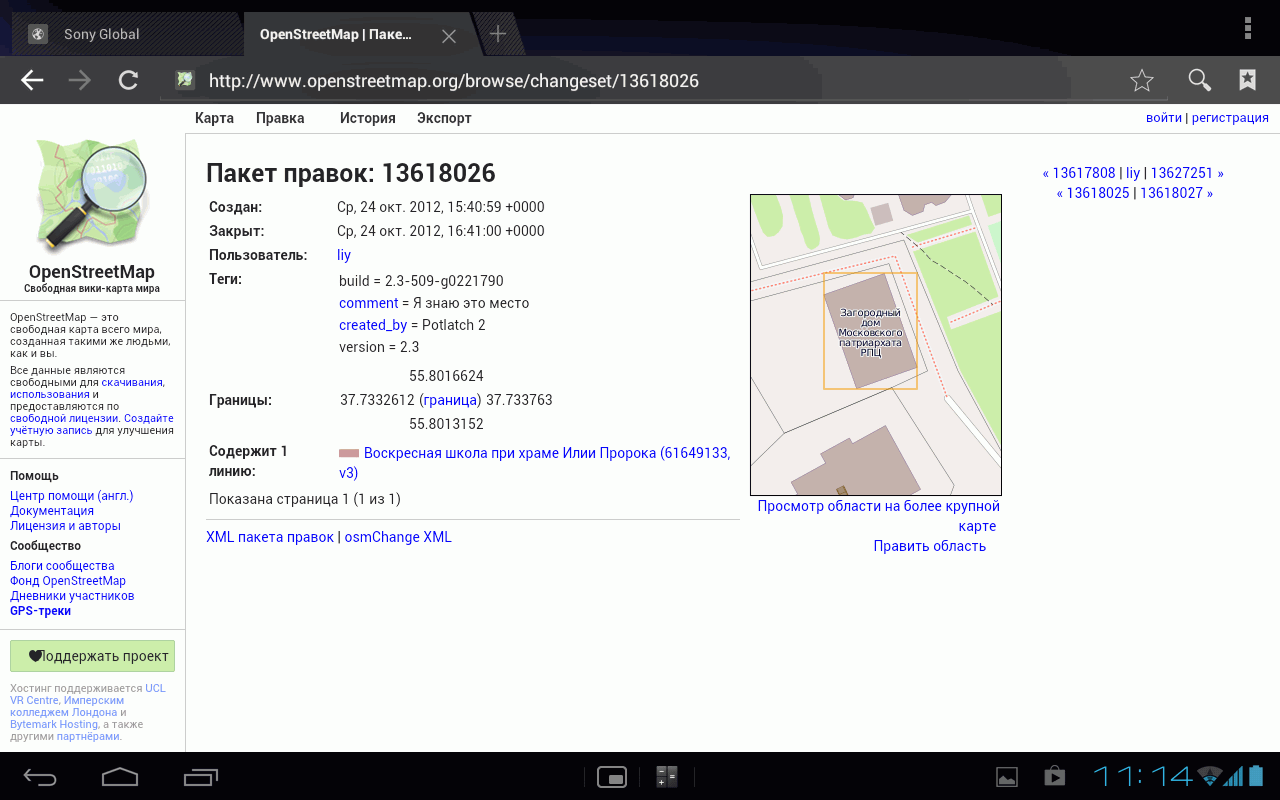Open the Экспорт menu item
Image resolution: width=1280 pixels, height=800 pixels.
point(444,118)
